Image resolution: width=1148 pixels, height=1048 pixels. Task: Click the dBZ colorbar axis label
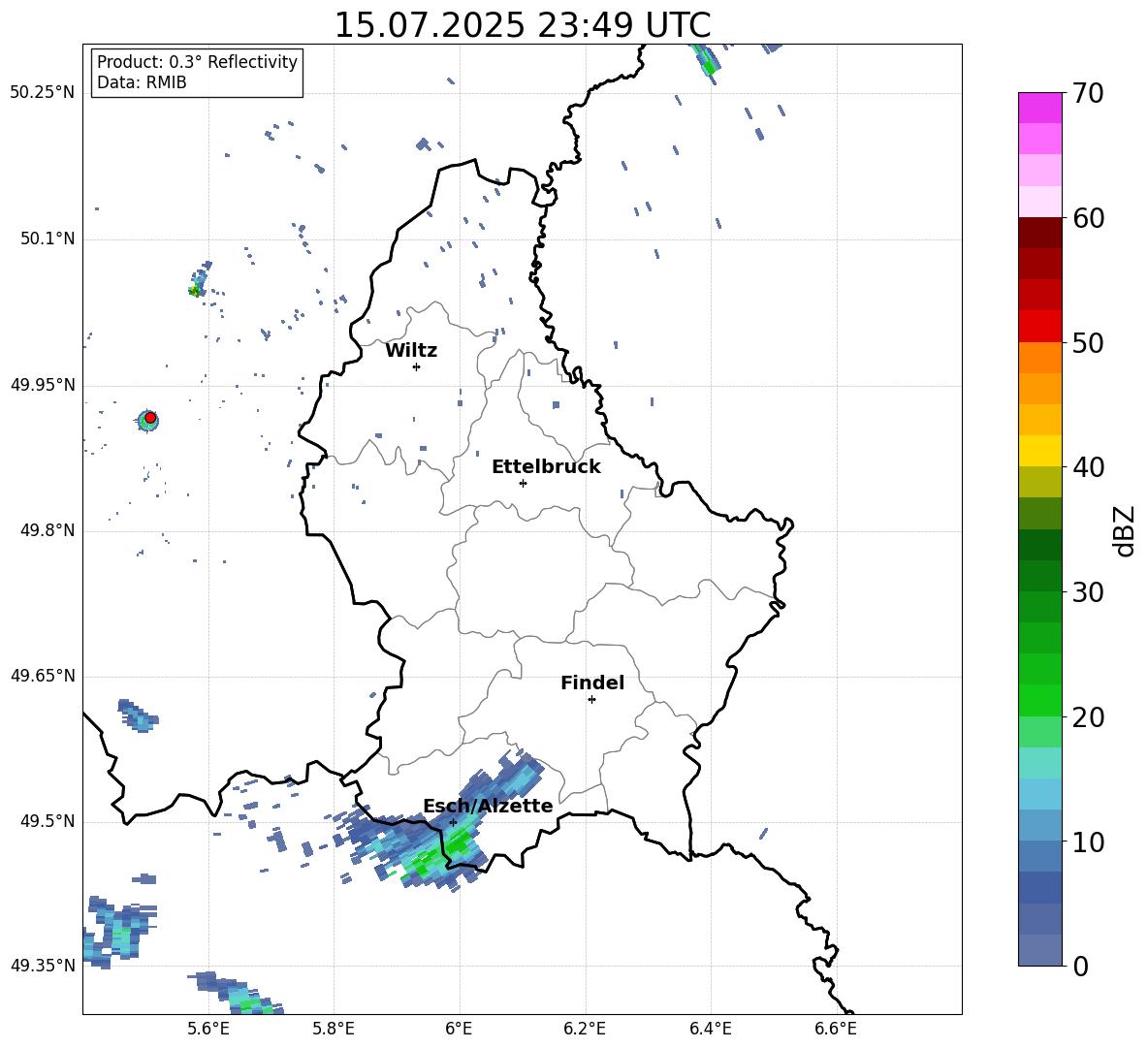(x=1124, y=530)
